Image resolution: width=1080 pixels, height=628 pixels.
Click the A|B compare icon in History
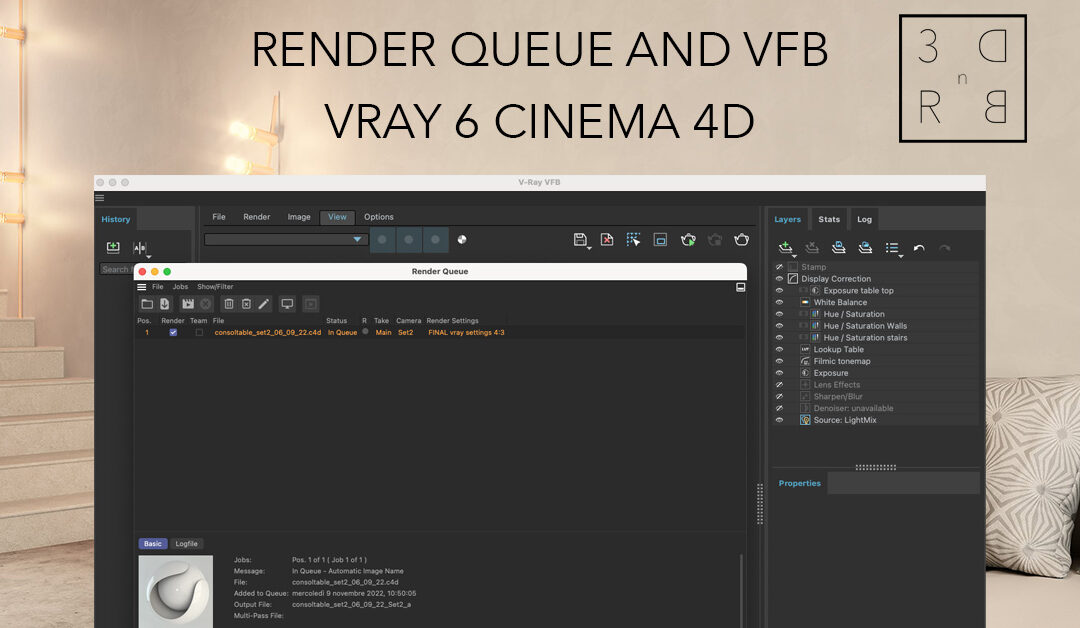139,247
